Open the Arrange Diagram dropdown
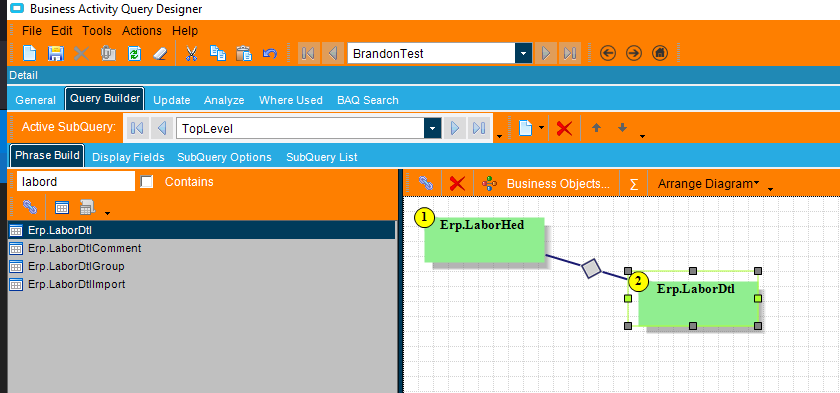This screenshot has height=393, width=840. [708, 183]
